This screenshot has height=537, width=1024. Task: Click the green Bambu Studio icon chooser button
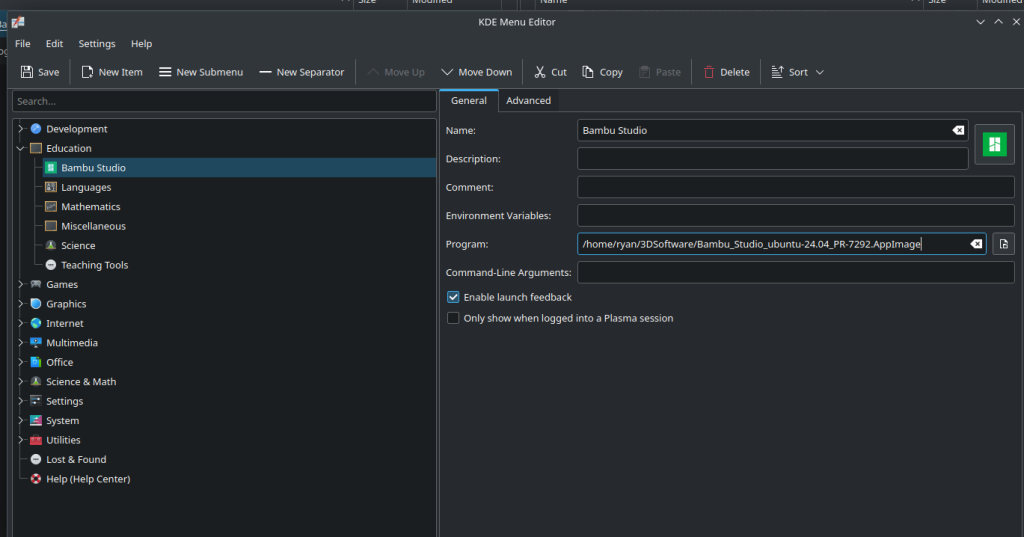click(x=994, y=144)
